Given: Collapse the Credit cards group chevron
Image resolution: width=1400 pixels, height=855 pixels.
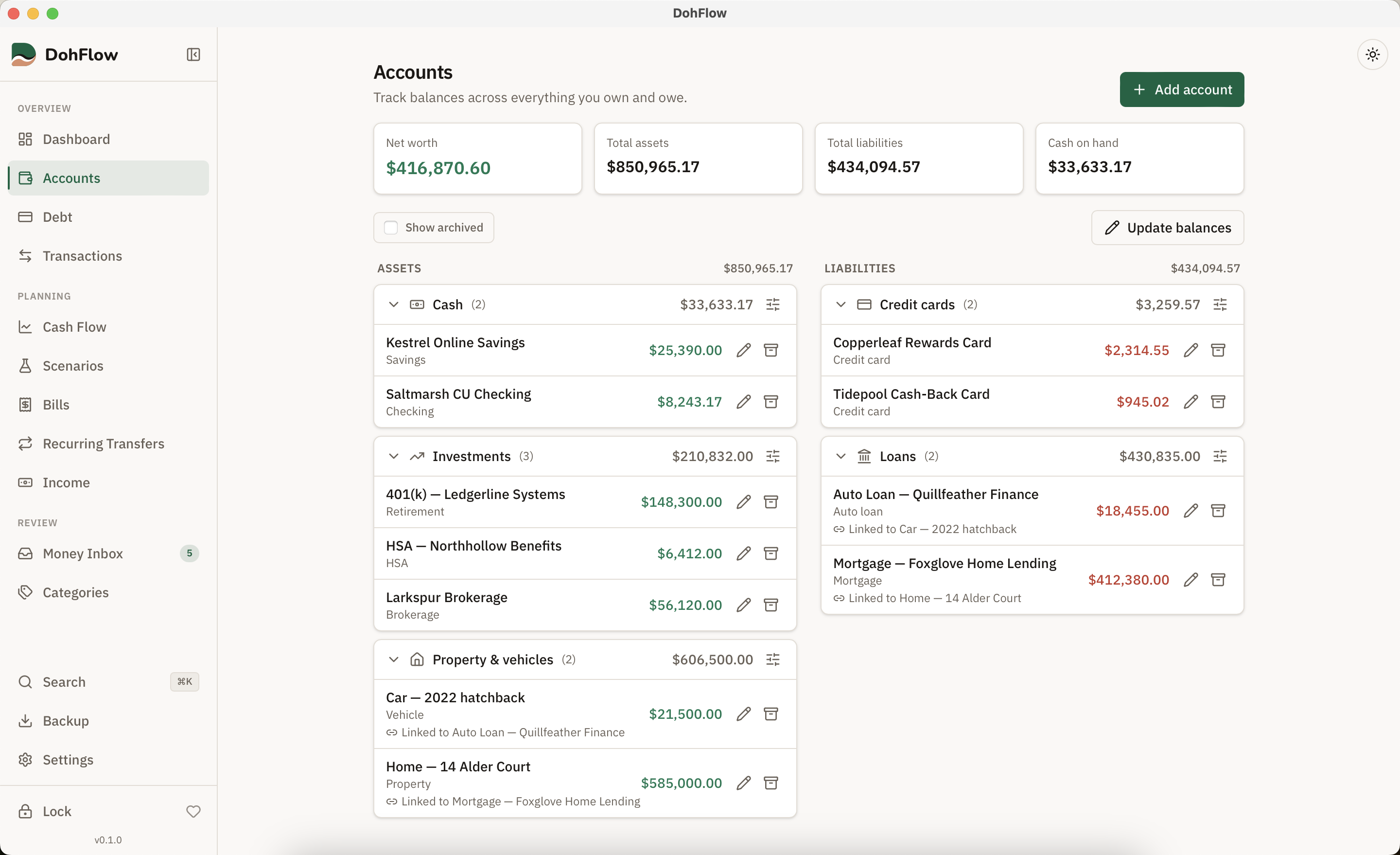Looking at the screenshot, I should coord(840,305).
